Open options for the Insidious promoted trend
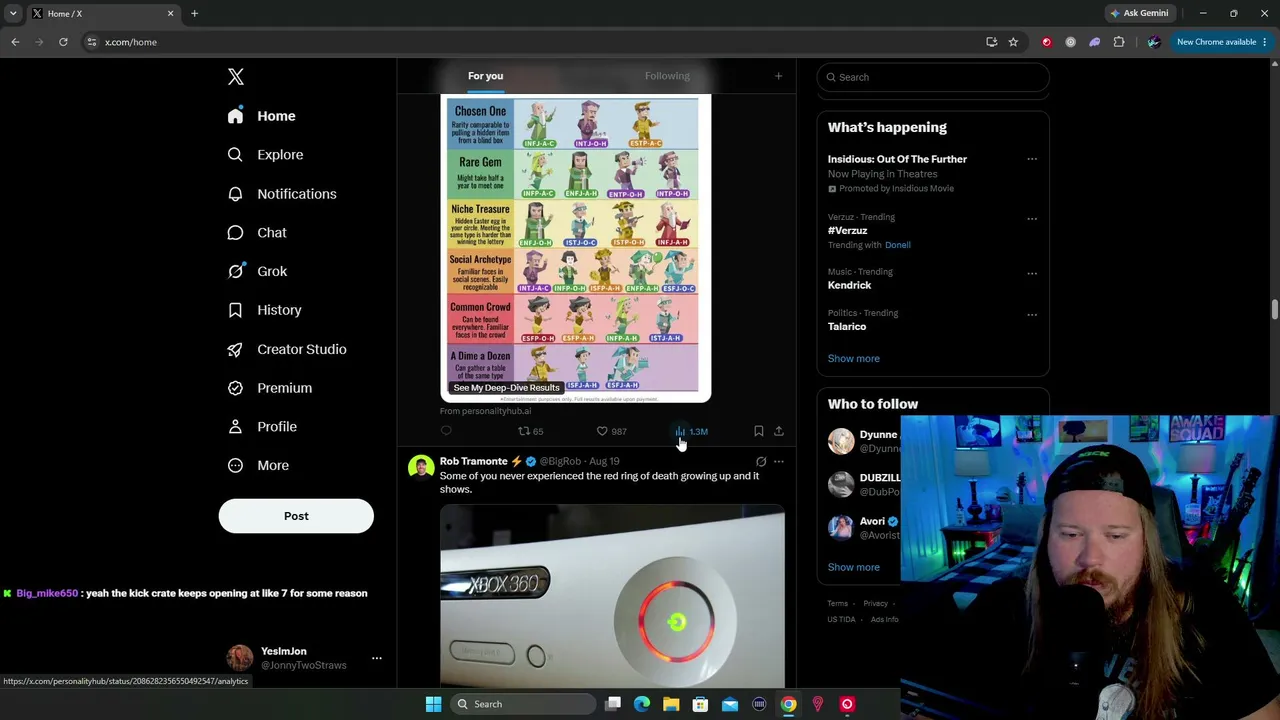 [x=1032, y=159]
